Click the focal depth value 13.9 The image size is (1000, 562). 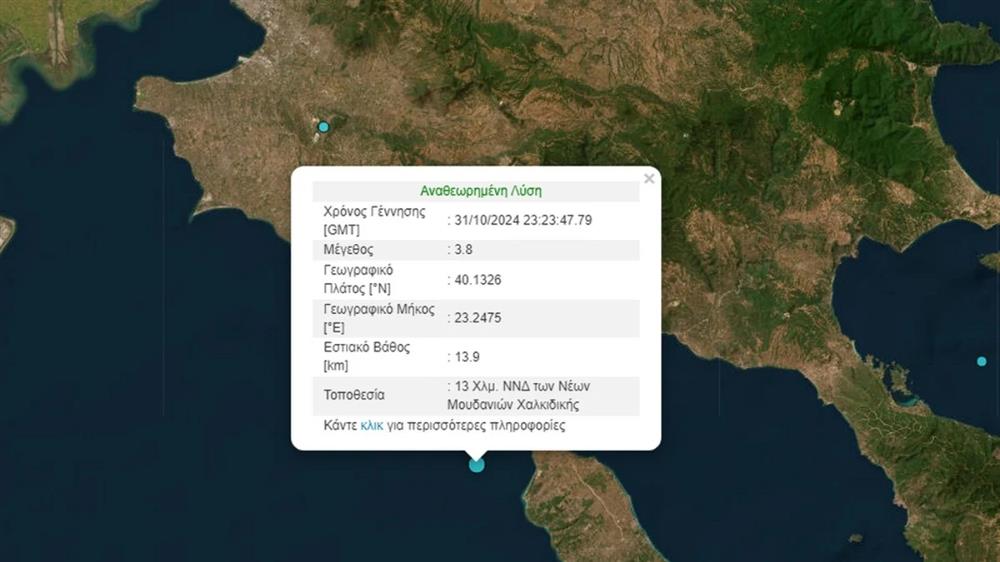click(467, 356)
